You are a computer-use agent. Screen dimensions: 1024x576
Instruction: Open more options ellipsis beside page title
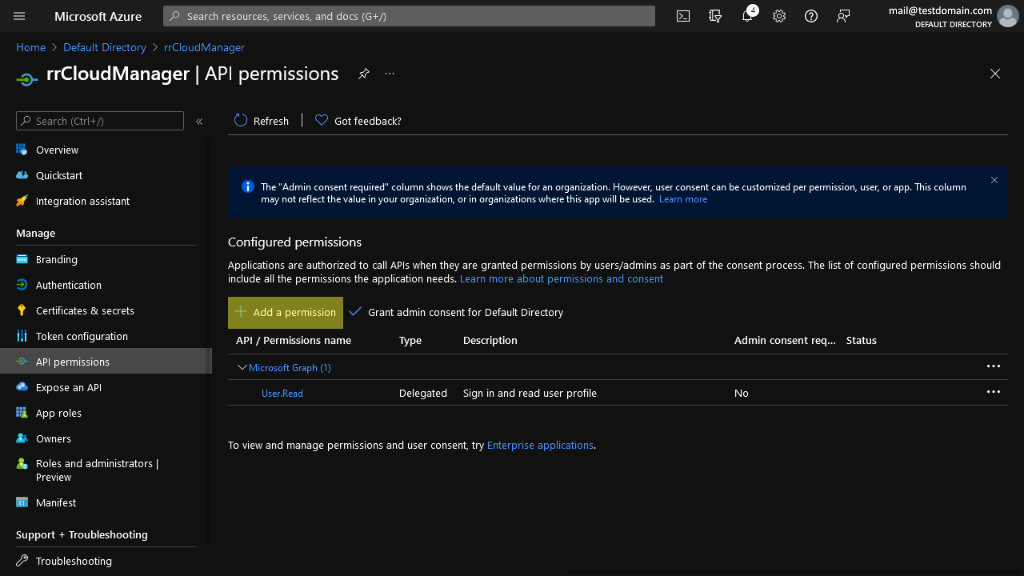(x=390, y=74)
